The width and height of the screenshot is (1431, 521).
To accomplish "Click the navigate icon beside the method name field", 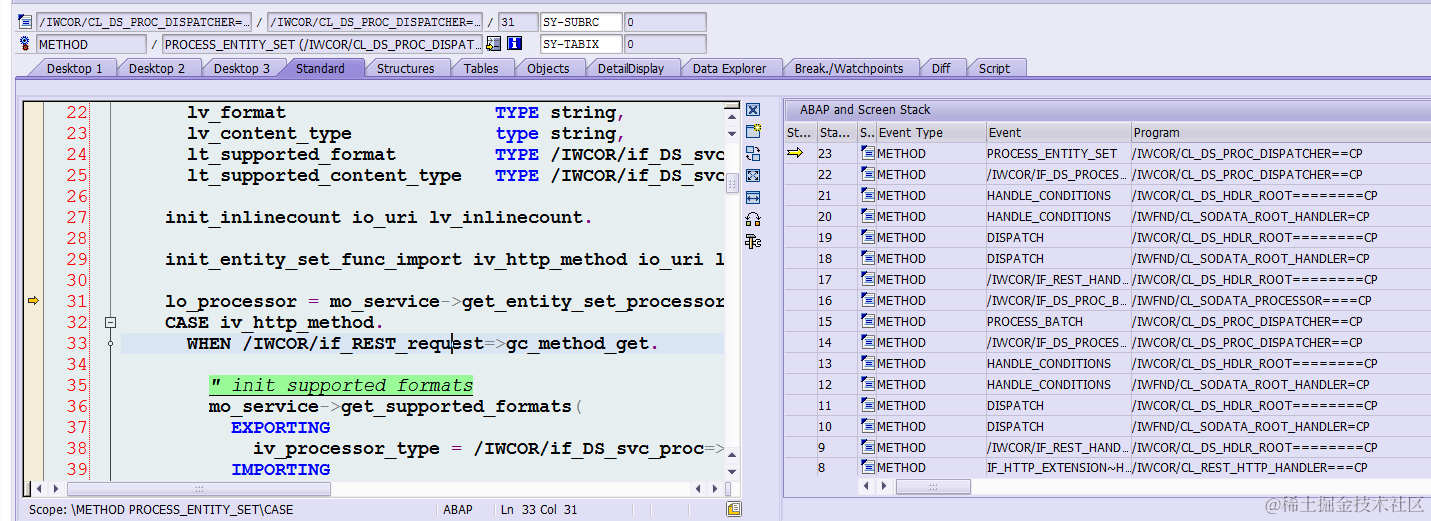I will (x=493, y=44).
